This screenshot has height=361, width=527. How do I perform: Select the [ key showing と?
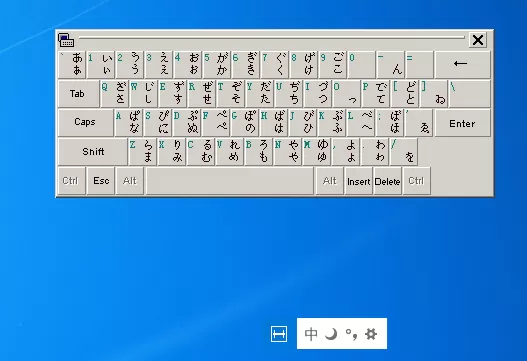(404, 93)
